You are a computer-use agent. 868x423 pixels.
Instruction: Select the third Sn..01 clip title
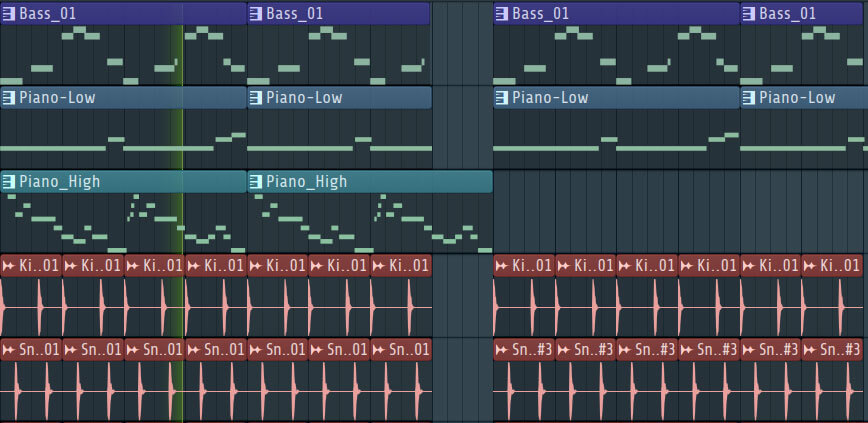click(163, 350)
